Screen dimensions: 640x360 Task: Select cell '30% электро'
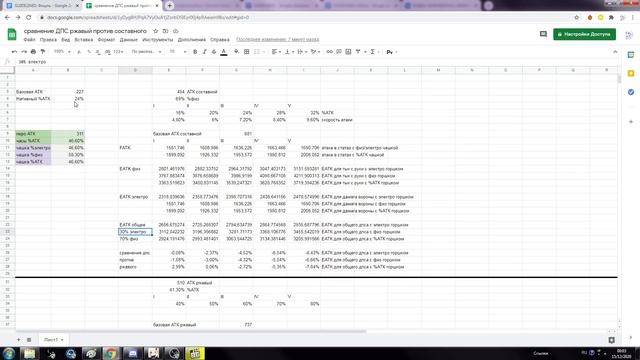[135, 232]
